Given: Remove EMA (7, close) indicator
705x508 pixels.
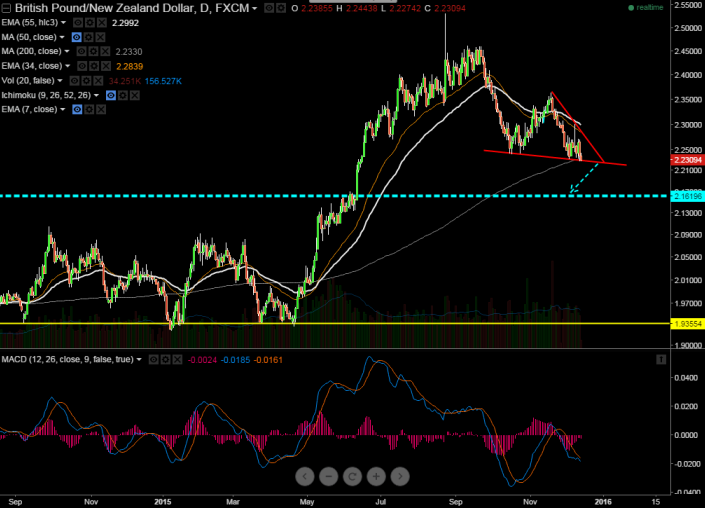Looking at the screenshot, I should click(101, 109).
